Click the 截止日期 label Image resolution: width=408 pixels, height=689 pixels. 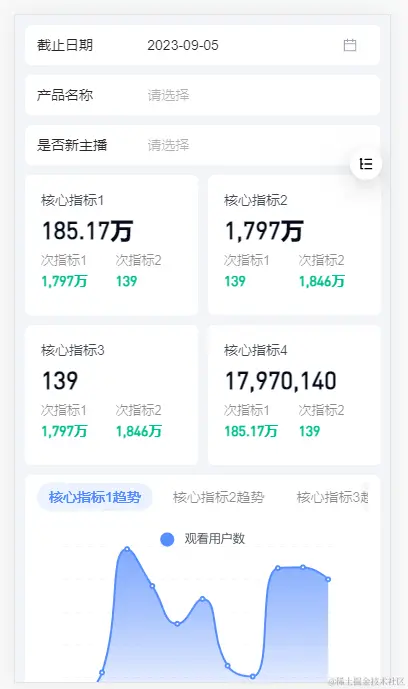click(65, 45)
